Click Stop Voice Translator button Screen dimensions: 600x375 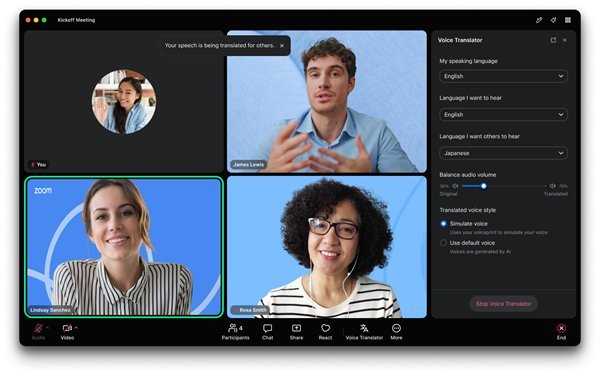503,304
